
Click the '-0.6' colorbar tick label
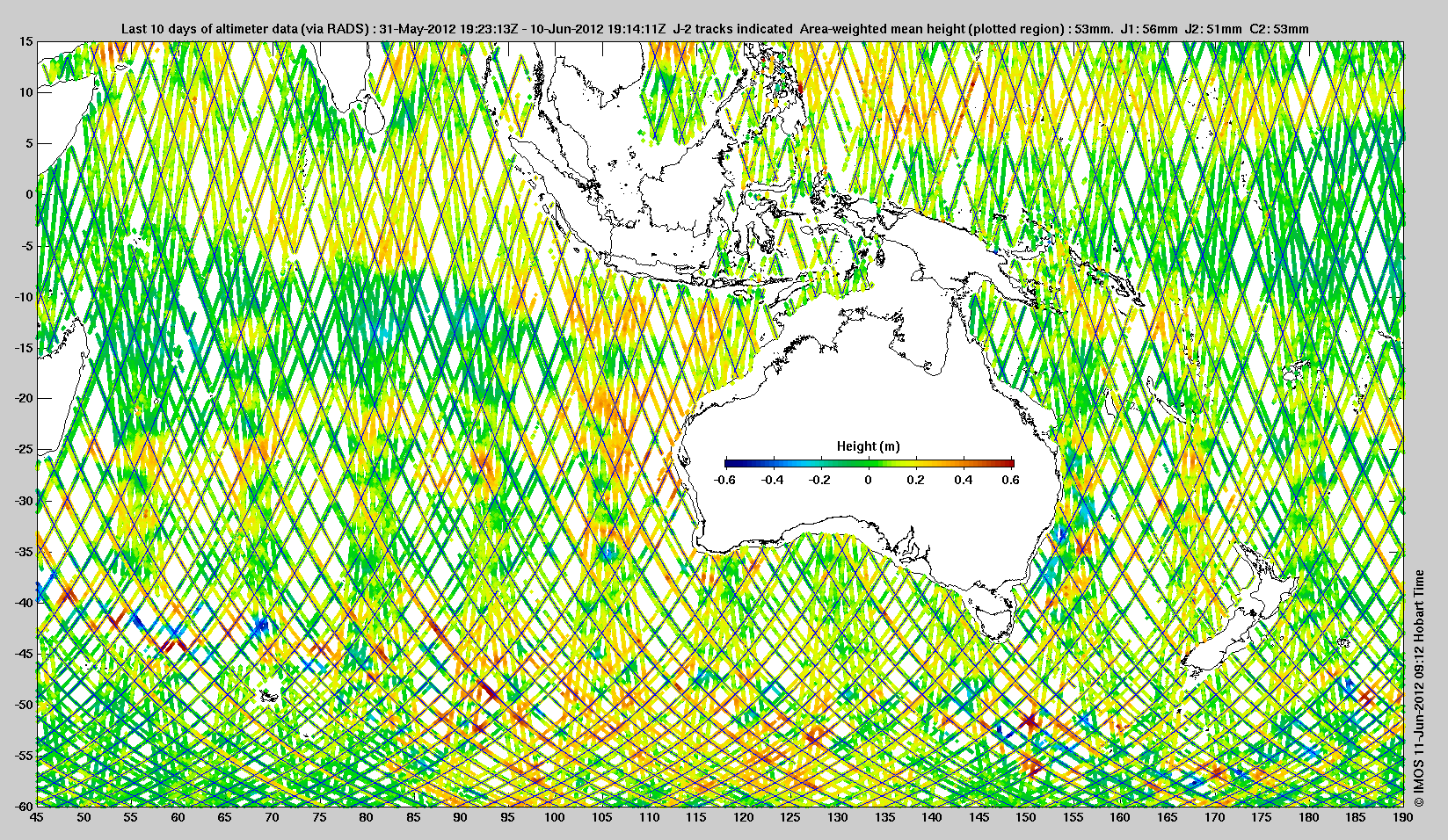[x=724, y=480]
